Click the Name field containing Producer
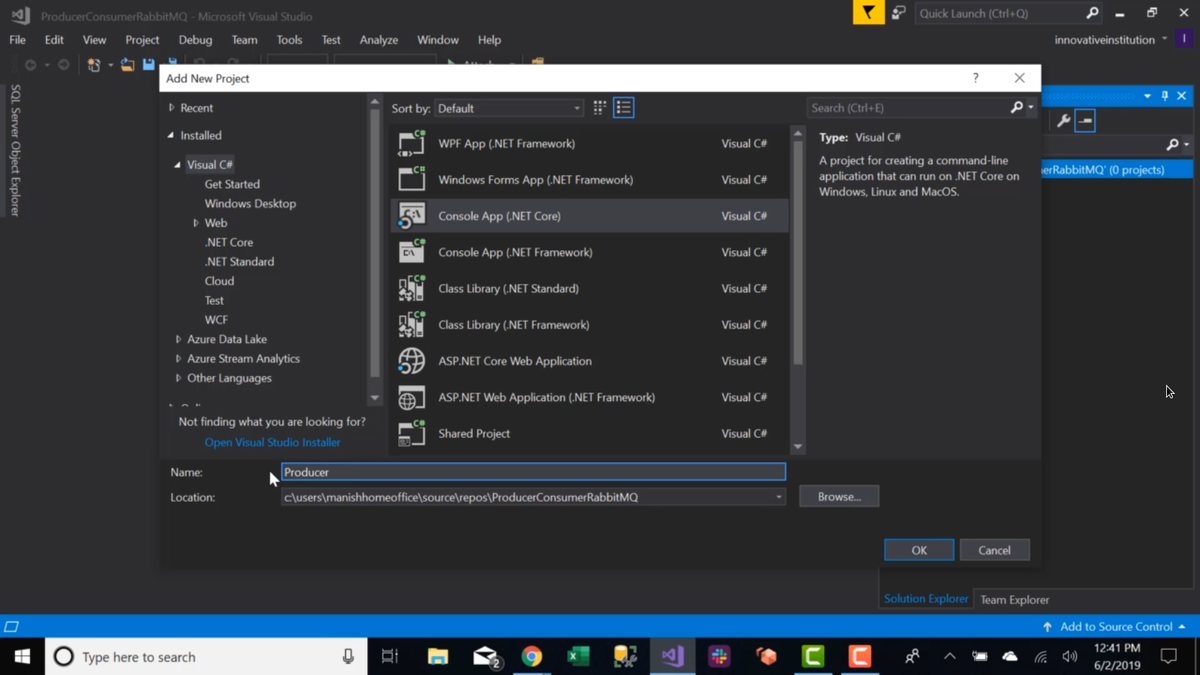The height and width of the screenshot is (675, 1200). 533,472
